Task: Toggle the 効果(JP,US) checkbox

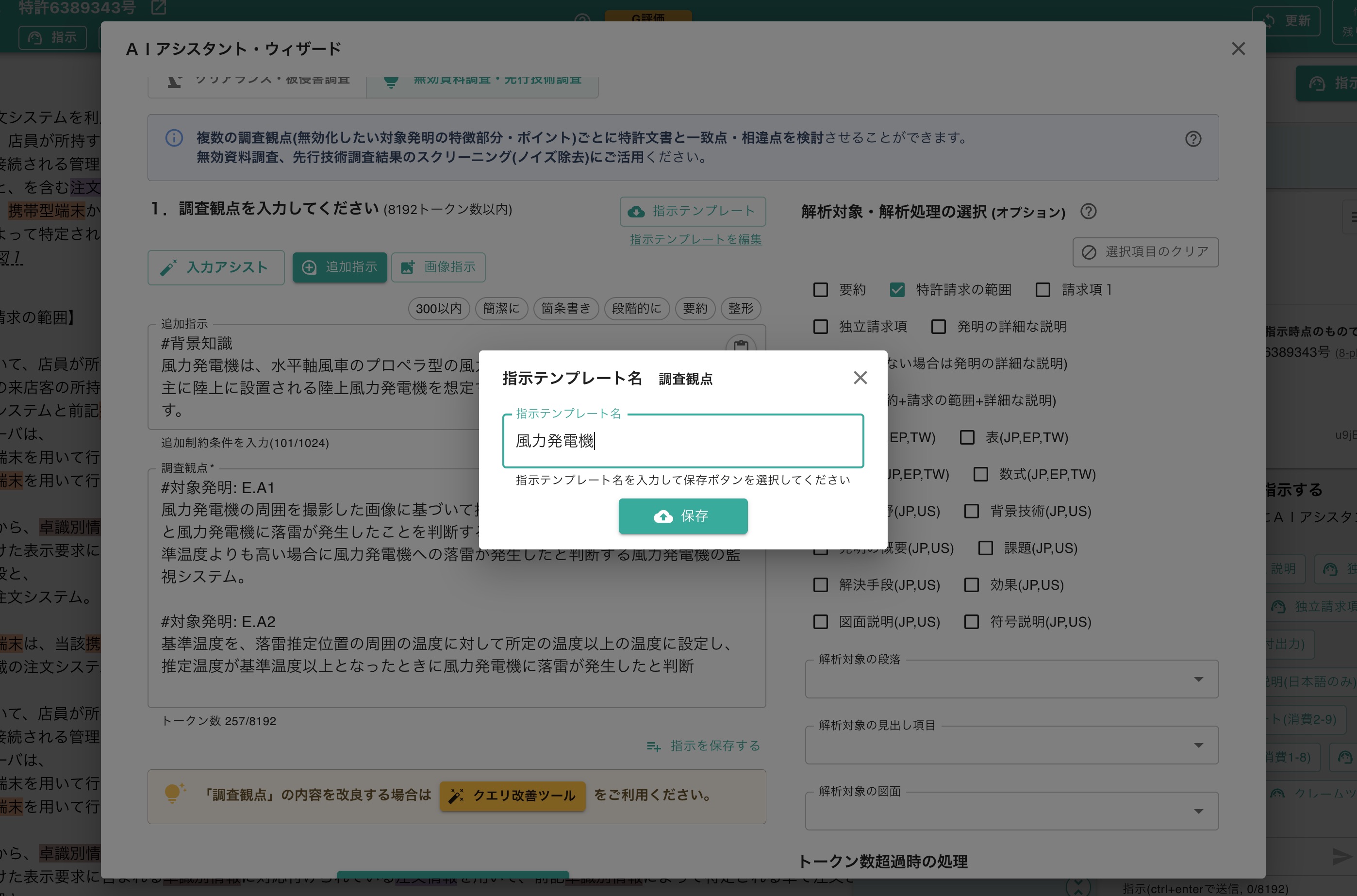Action: point(971,585)
